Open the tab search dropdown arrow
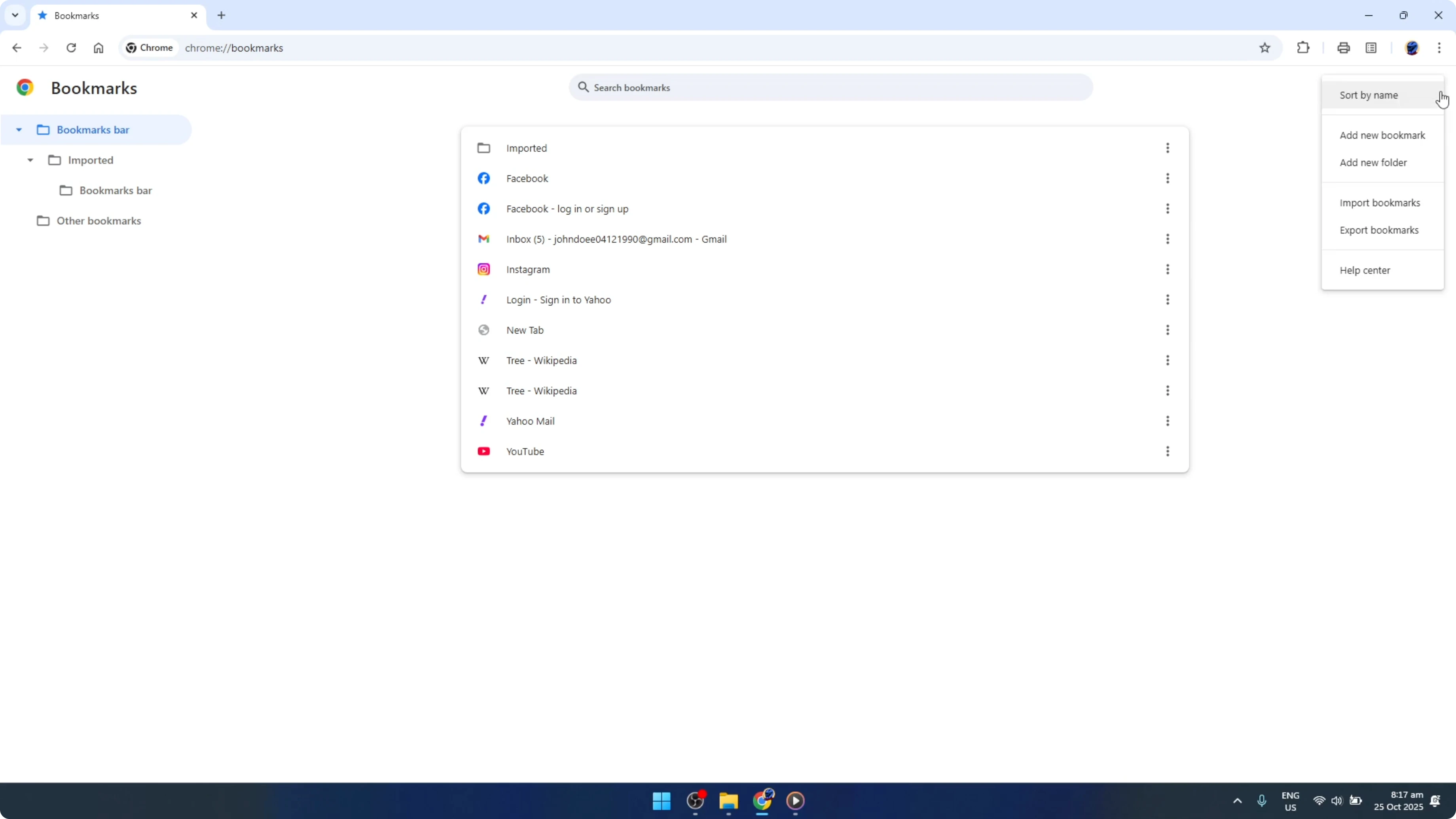 (15, 15)
